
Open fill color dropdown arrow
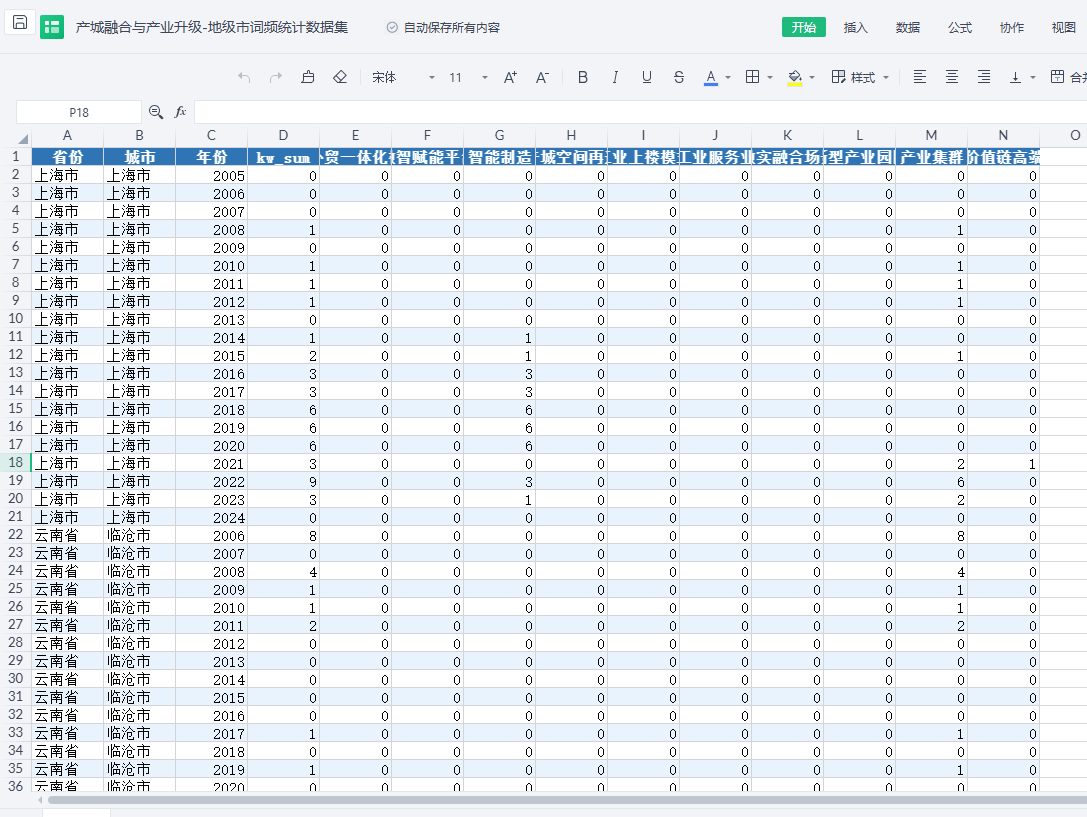point(812,78)
